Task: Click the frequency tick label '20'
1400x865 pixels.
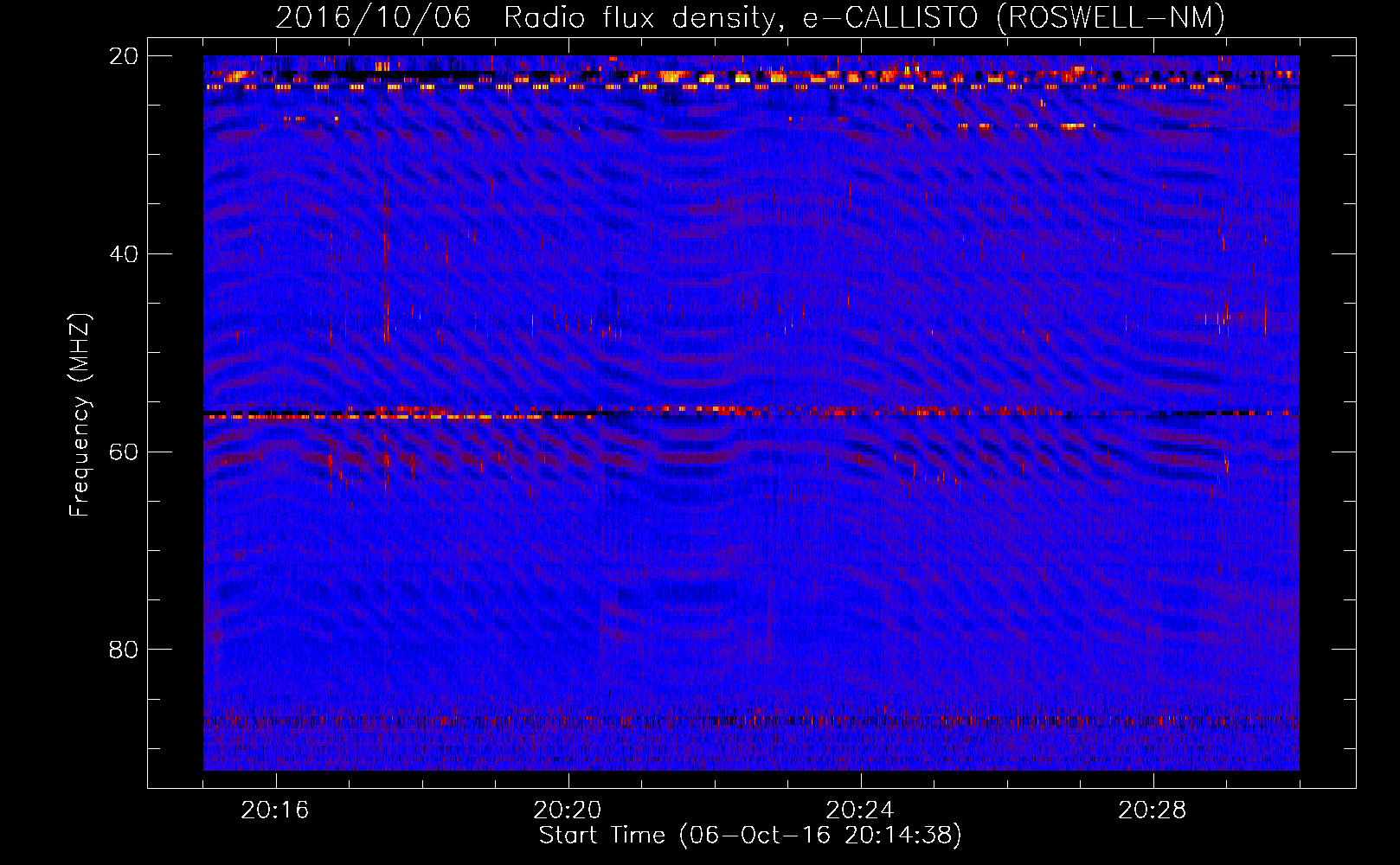Action: pos(124,56)
